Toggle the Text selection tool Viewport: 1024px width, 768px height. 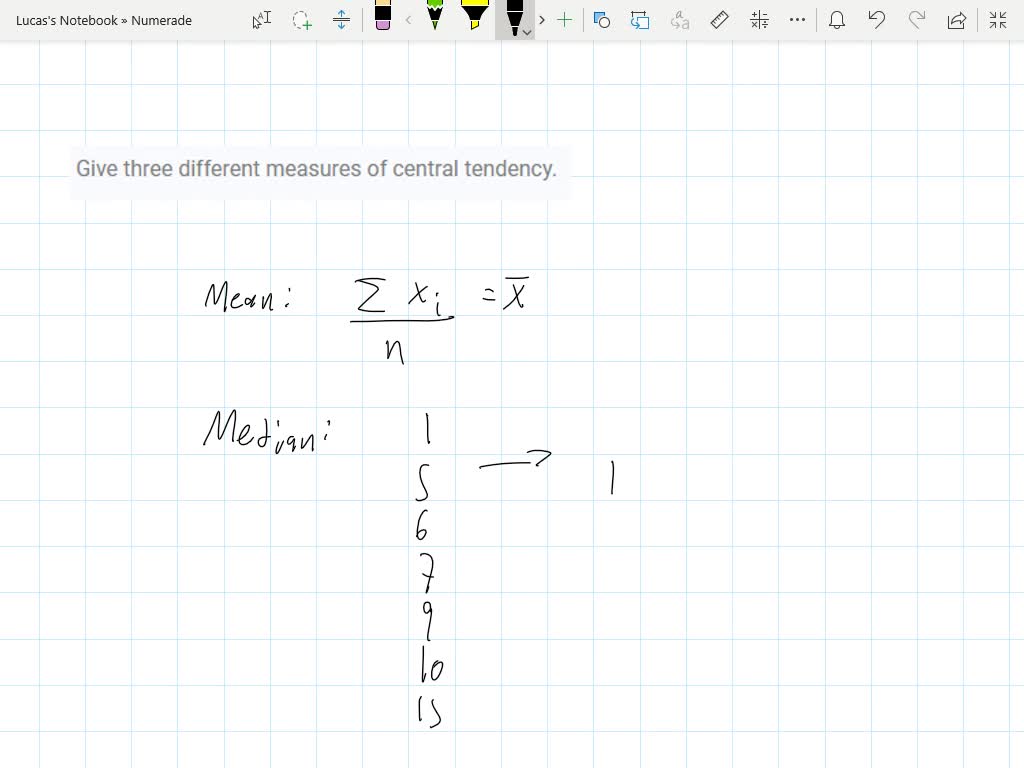click(x=260, y=20)
